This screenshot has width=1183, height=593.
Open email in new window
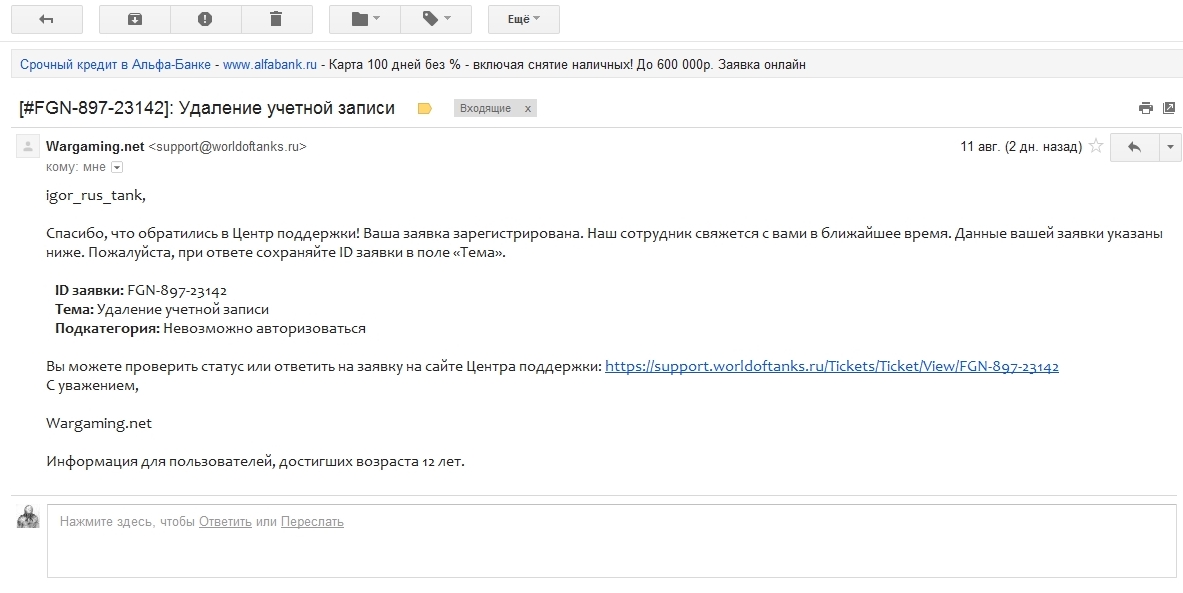pyautogui.click(x=1168, y=108)
